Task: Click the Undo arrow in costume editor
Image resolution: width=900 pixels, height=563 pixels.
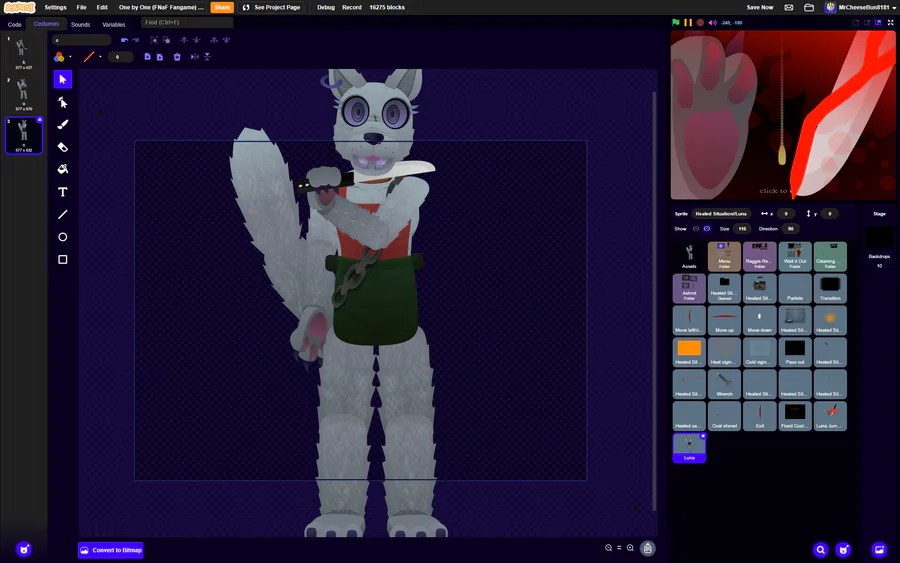Action: pyautogui.click(x=124, y=40)
